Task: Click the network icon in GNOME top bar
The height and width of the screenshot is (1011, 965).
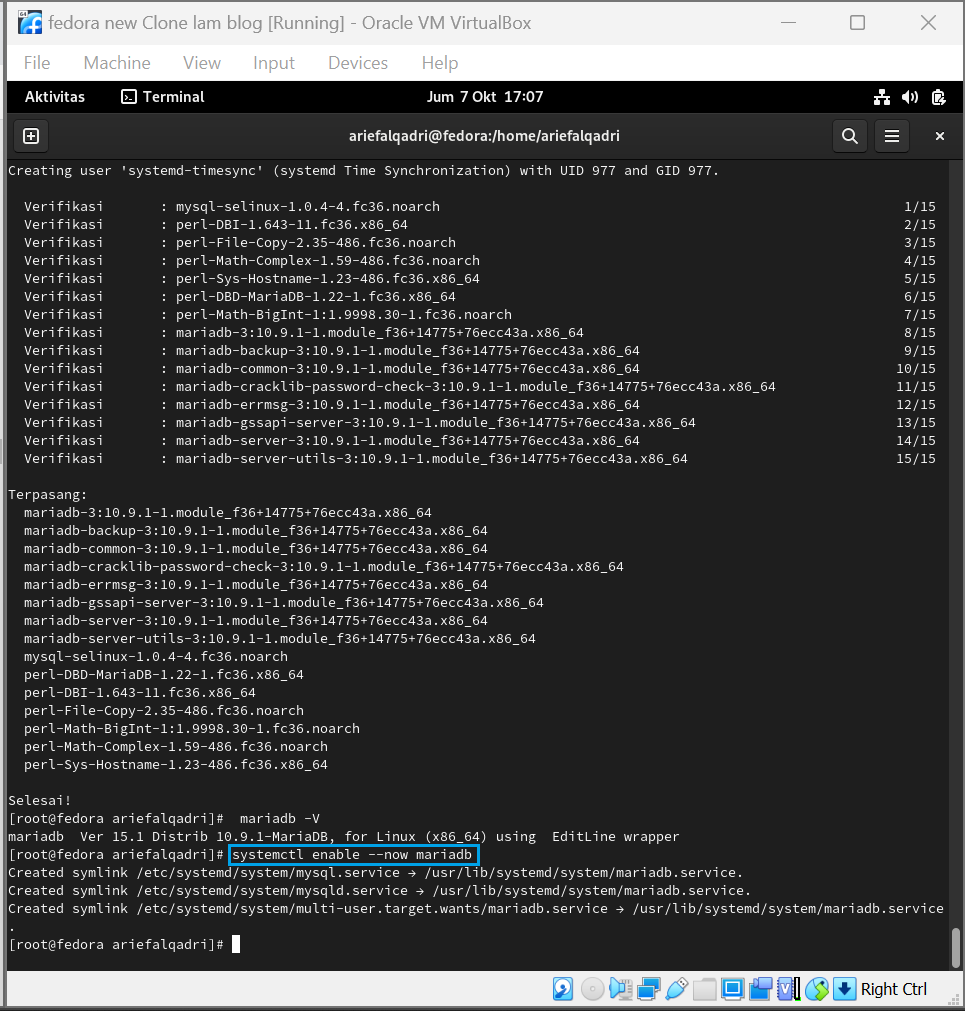Action: (882, 97)
